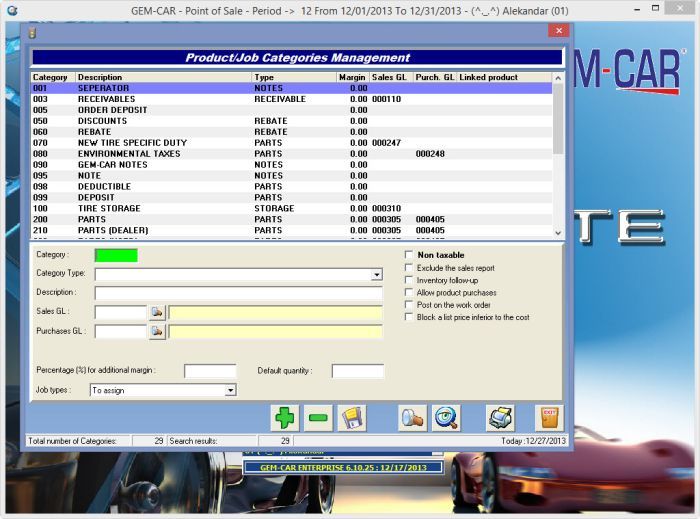Toggle Post on the work order checkbox
Image resolution: width=700 pixels, height=519 pixels.
pos(408,304)
